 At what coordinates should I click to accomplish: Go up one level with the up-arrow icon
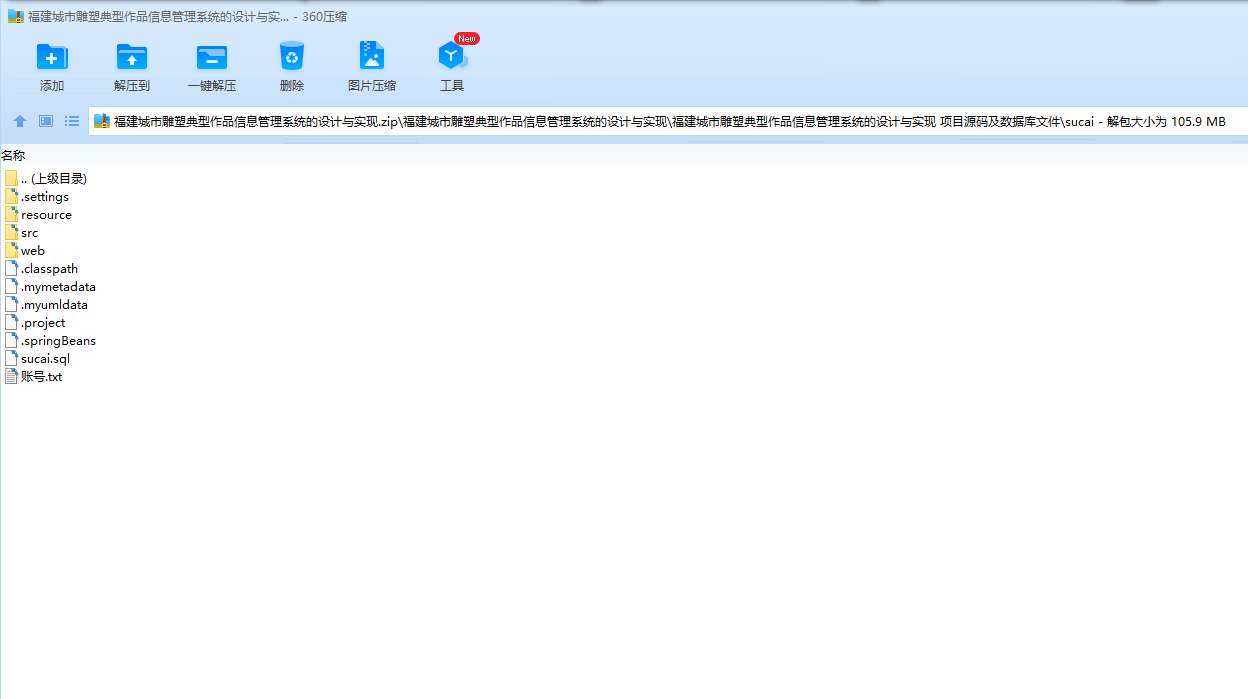(x=20, y=121)
